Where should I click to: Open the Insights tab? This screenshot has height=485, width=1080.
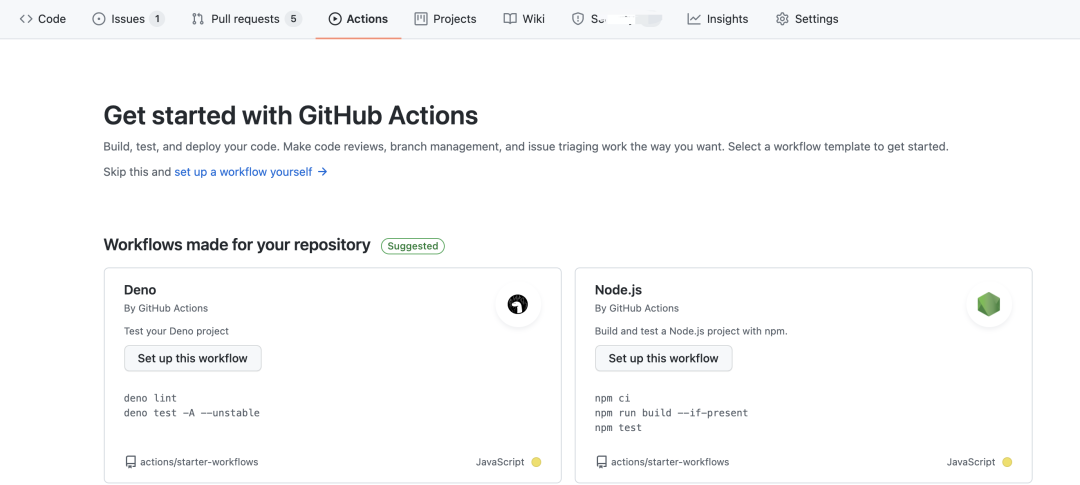(x=717, y=19)
